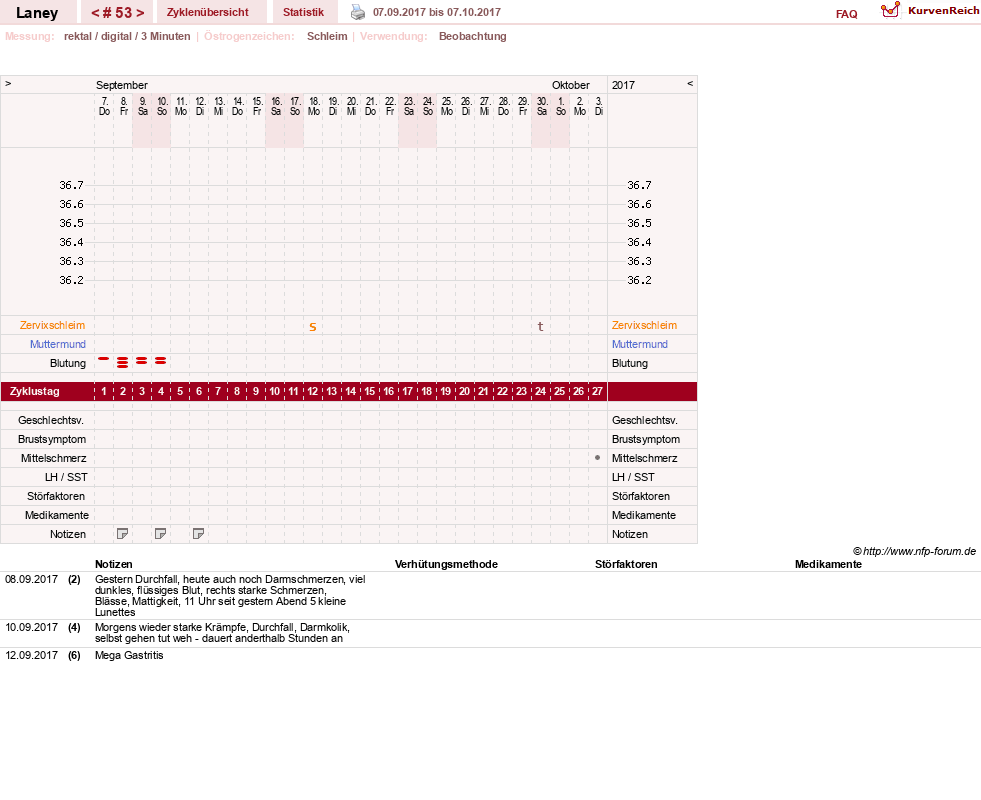Screen dimensions: 981x800
Task: Open the KurvenReich link
Action: click(x=943, y=11)
